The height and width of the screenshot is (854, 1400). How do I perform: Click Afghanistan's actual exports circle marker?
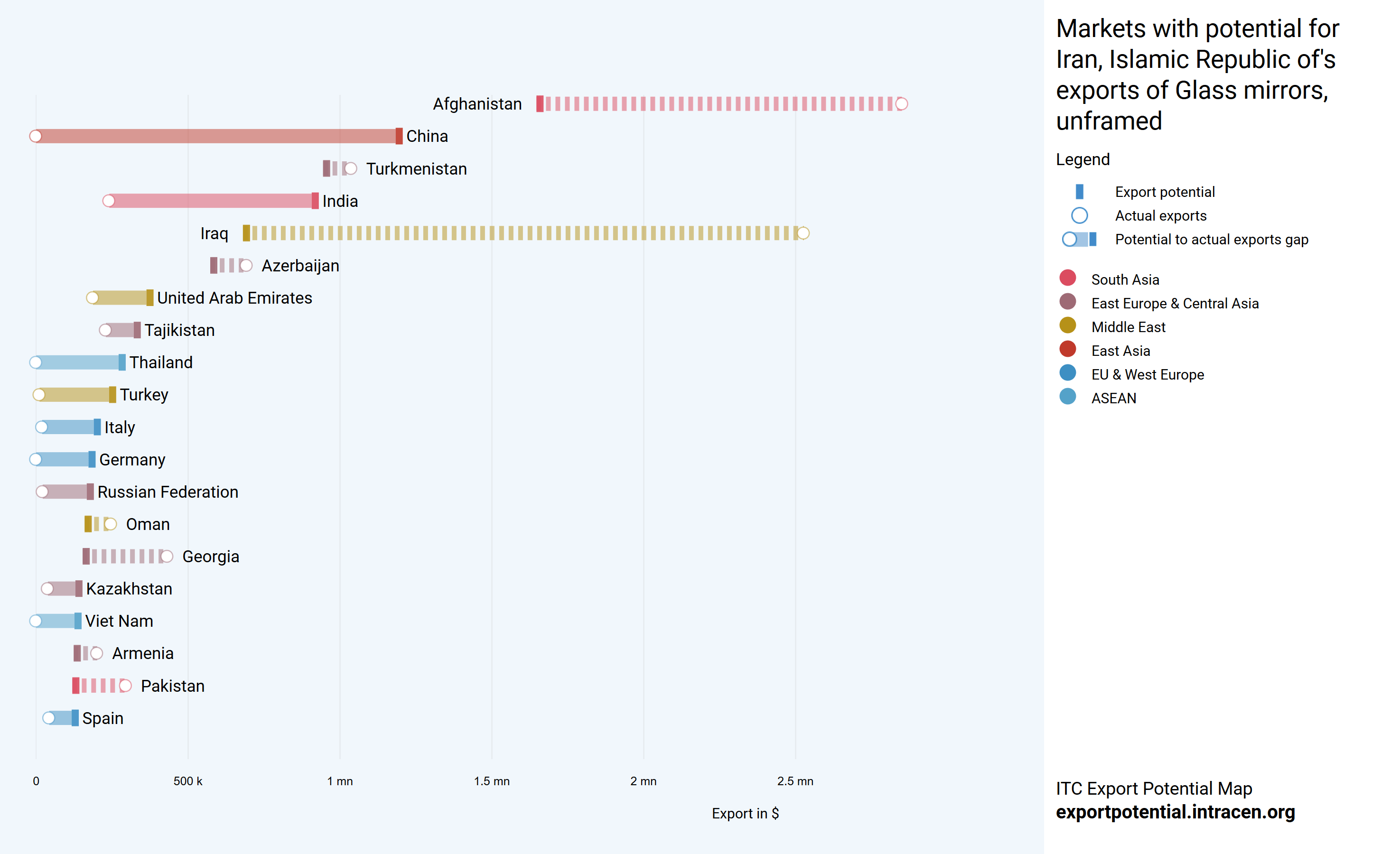pos(901,104)
